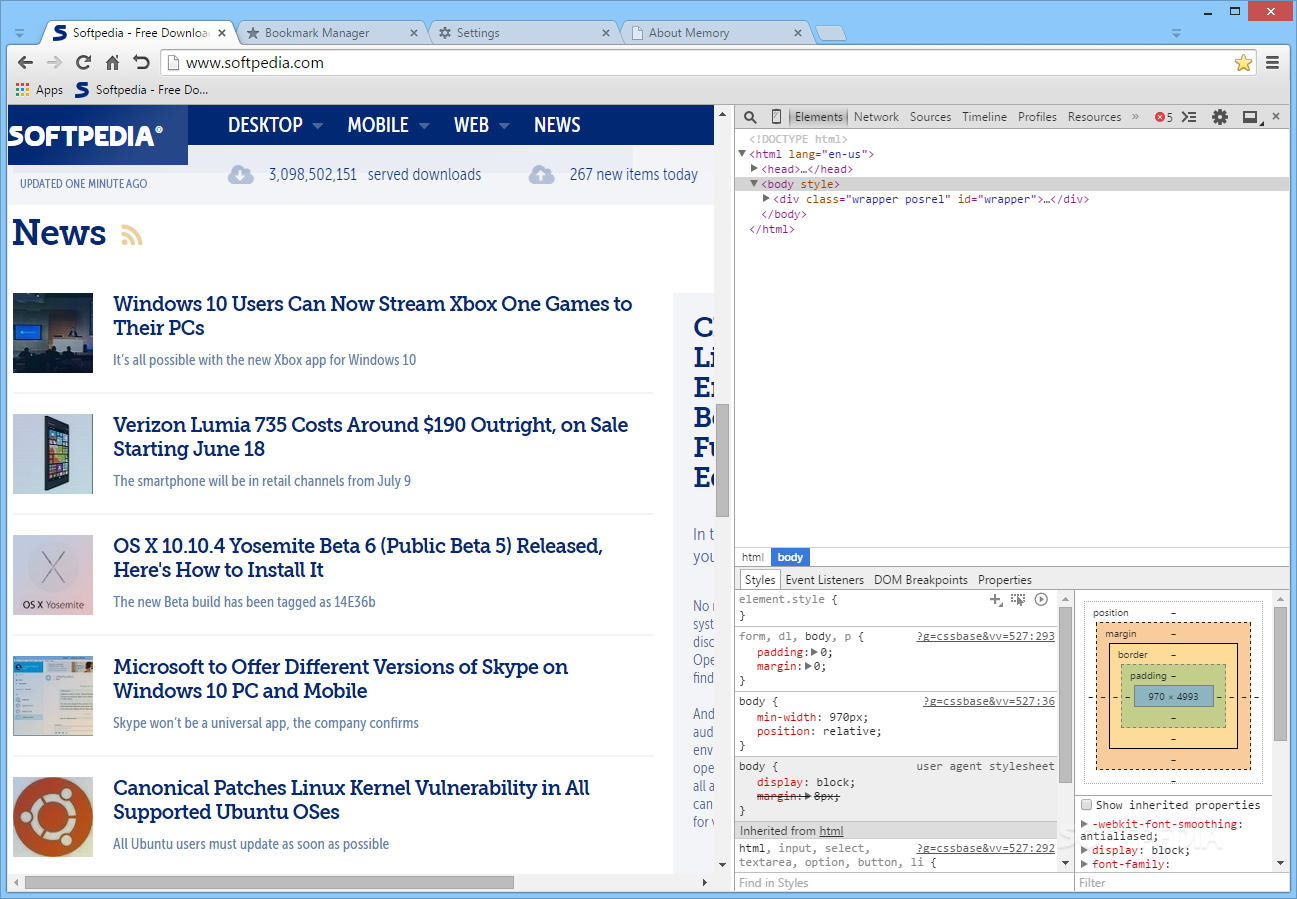Open NEWS in Softpedia navigation
Image resolution: width=1297 pixels, height=899 pixels.
[557, 125]
